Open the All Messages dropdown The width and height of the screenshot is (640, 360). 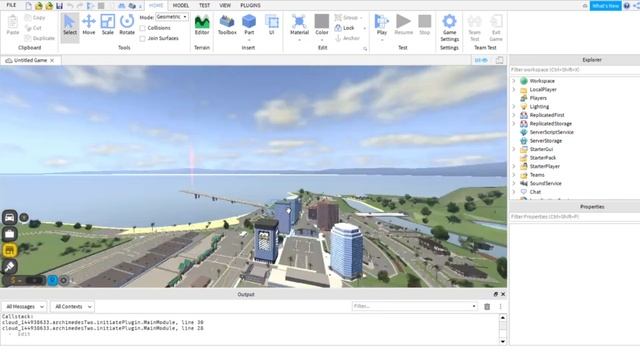click(24, 307)
